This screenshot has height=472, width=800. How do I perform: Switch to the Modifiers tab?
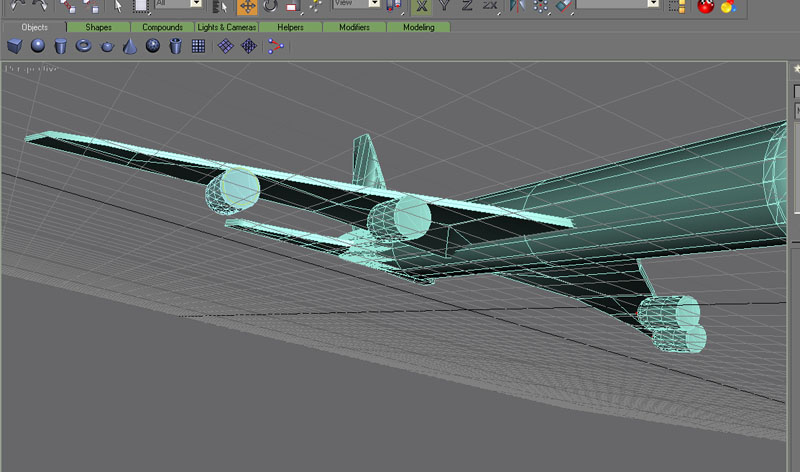pyautogui.click(x=355, y=27)
